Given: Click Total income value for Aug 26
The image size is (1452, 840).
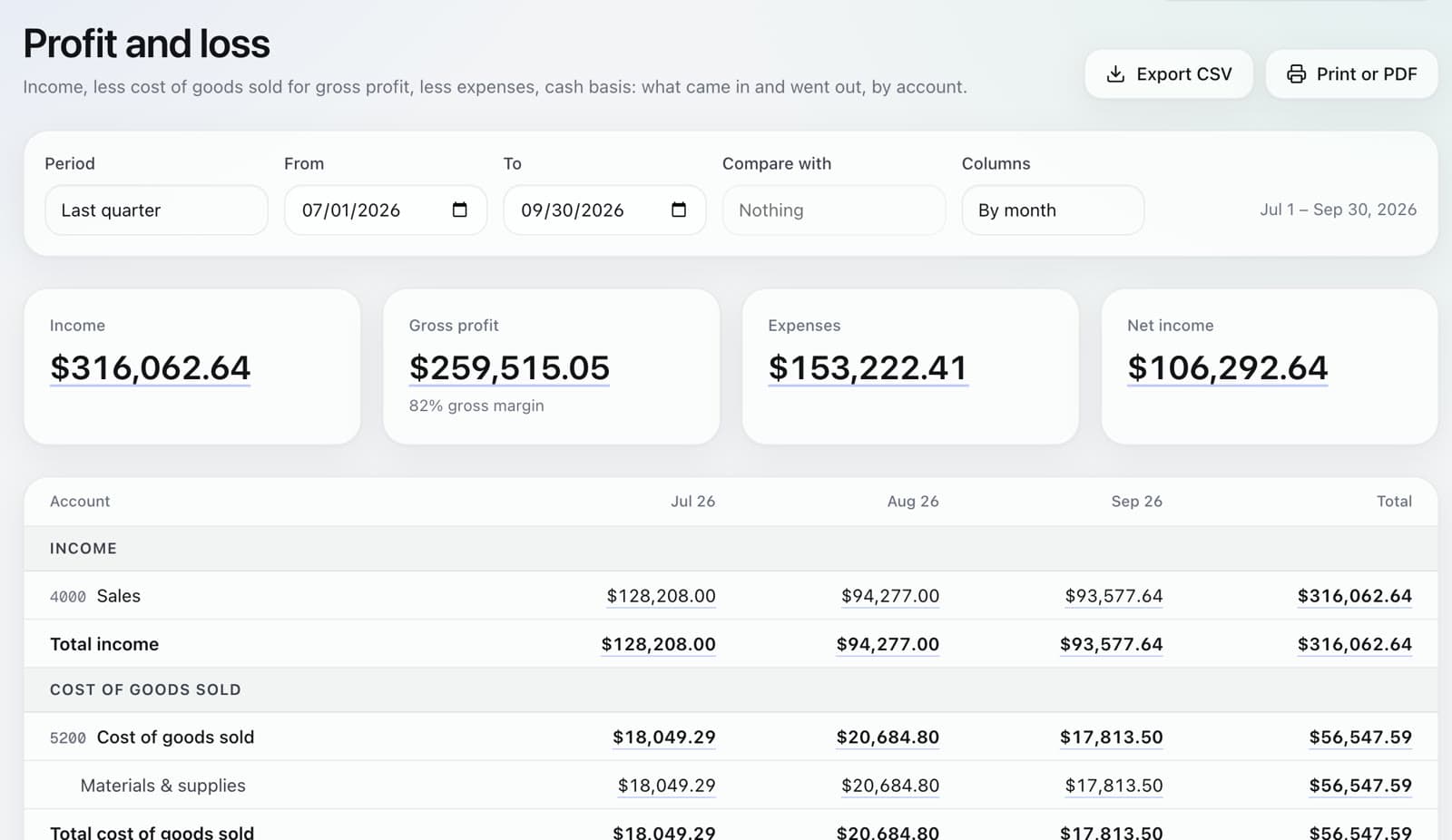Looking at the screenshot, I should click(888, 644).
